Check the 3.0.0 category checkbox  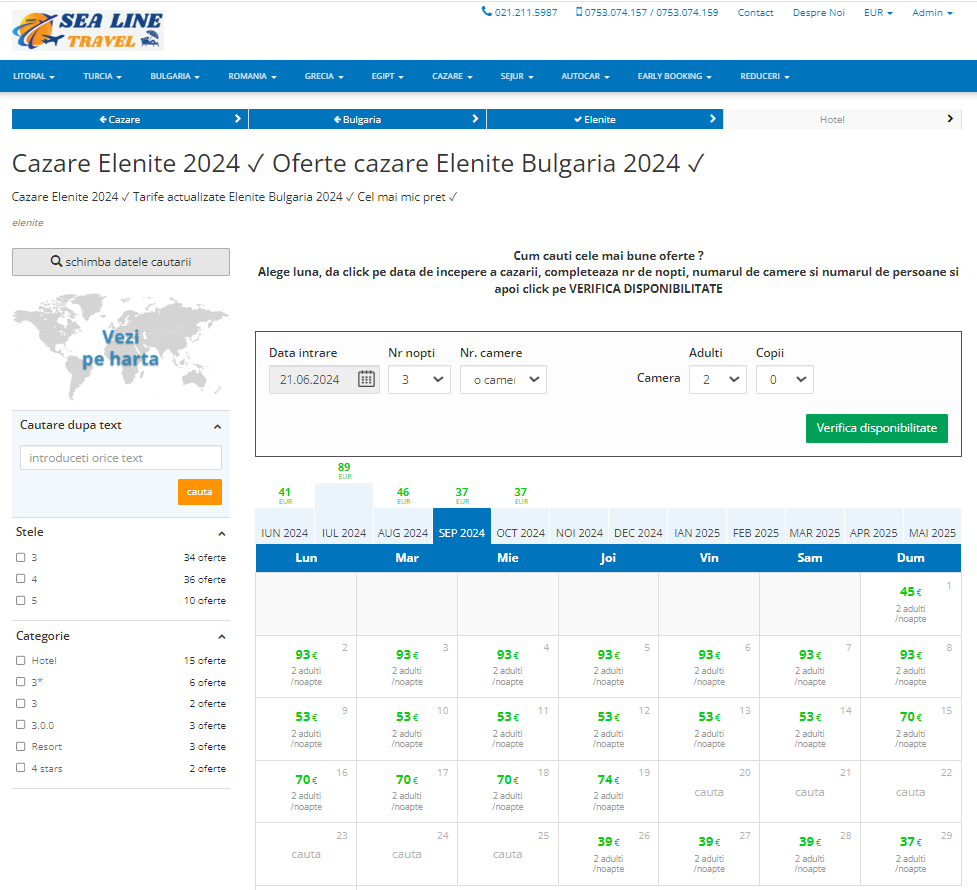(x=21, y=725)
